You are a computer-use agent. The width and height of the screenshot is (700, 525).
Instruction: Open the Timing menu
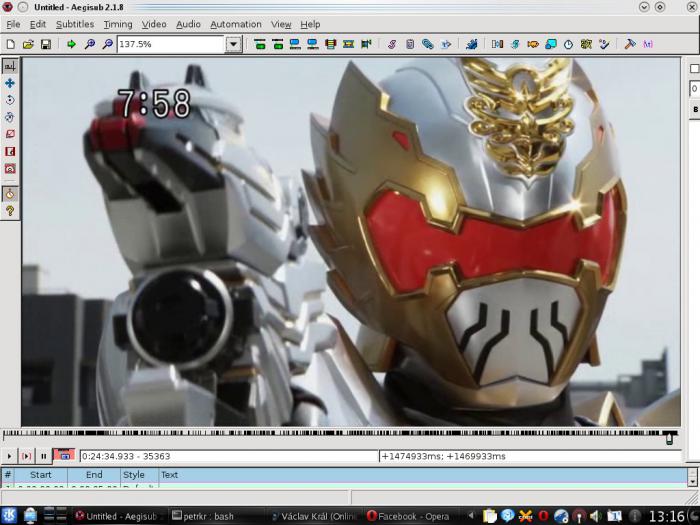[x=118, y=24]
